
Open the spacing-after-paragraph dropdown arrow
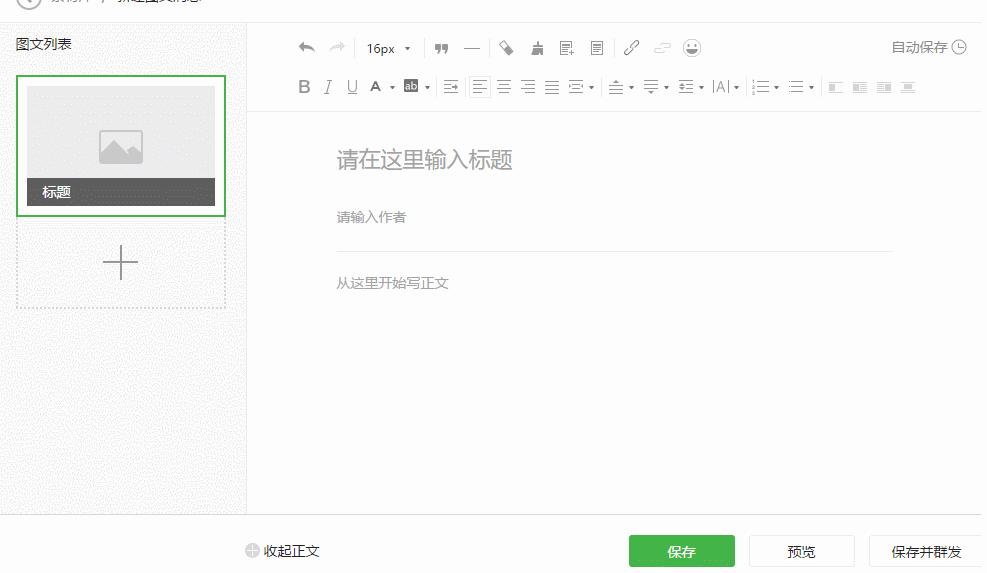pos(667,88)
